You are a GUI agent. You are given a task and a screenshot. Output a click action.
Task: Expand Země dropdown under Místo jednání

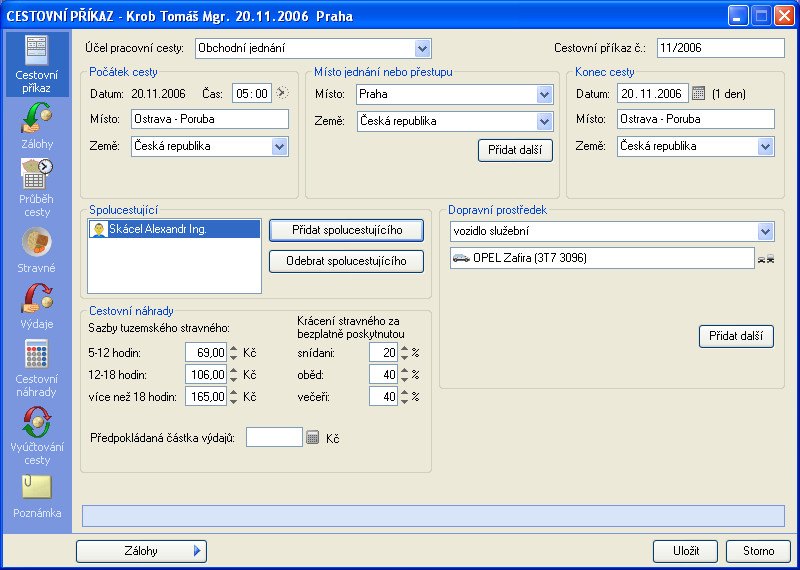coord(544,121)
